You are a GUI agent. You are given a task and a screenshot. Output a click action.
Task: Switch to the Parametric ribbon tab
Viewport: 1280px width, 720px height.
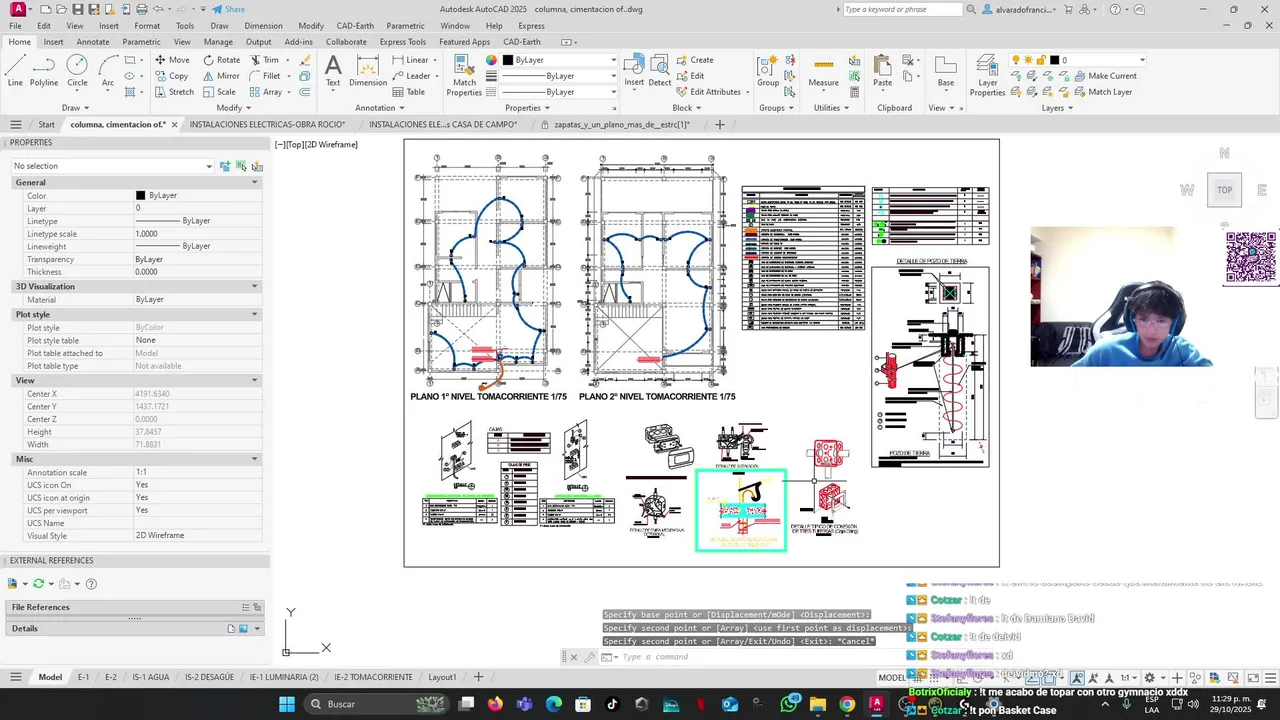coord(141,42)
